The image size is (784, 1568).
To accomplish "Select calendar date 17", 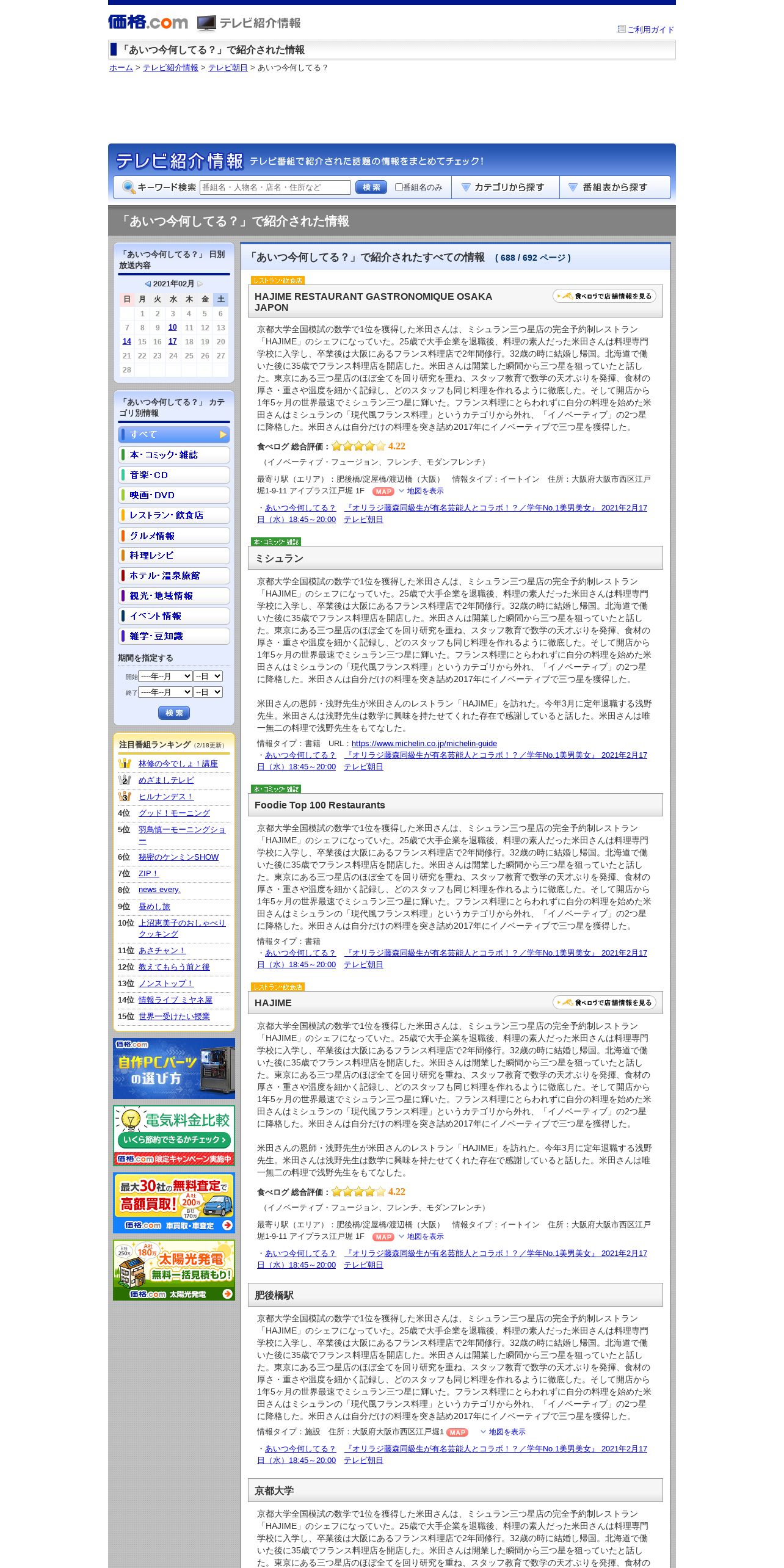I will coord(173,341).
